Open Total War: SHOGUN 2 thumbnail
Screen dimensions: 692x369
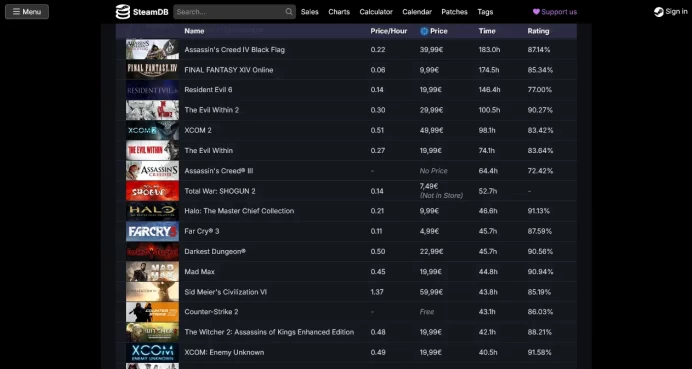tap(152, 191)
